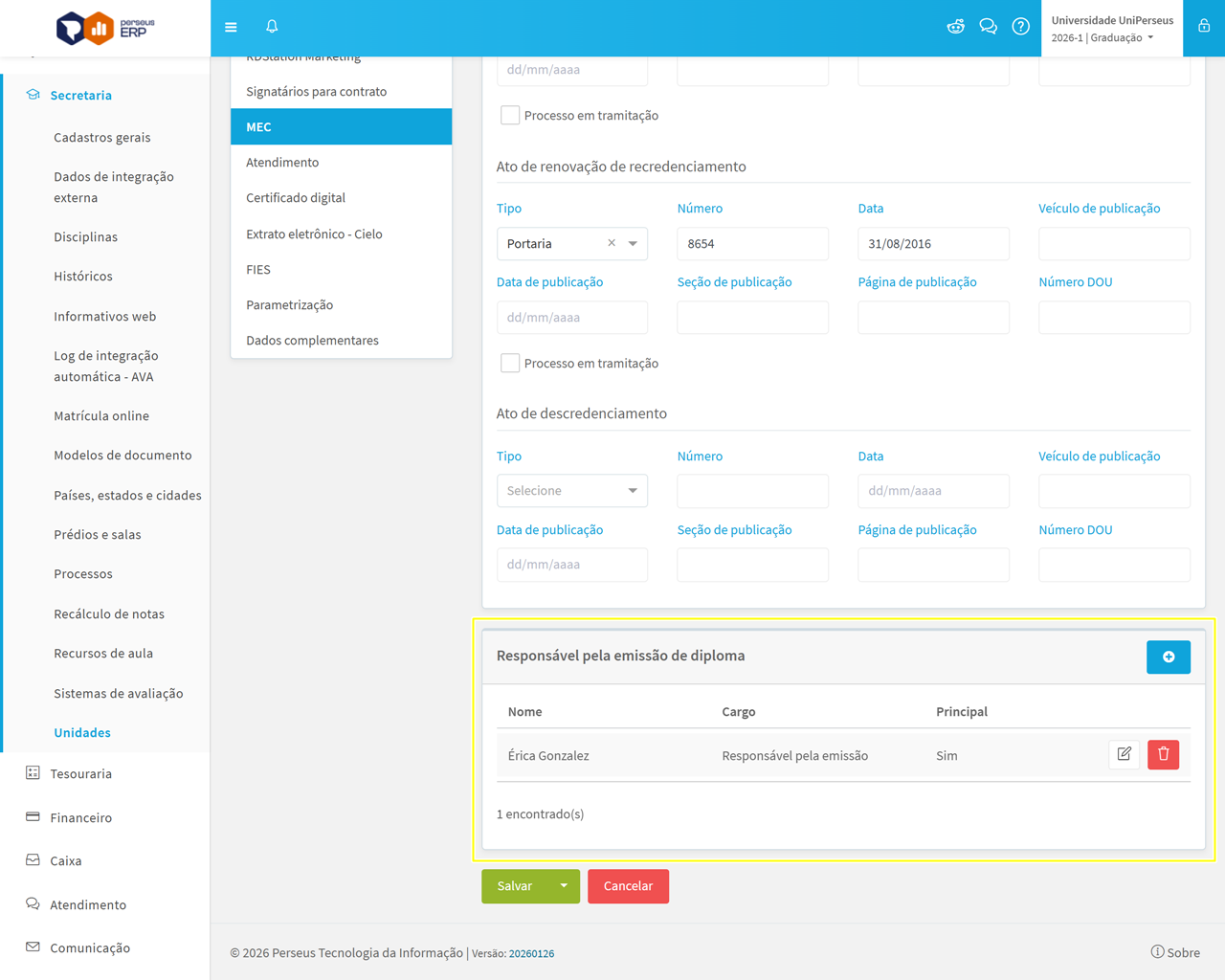Screen dimensions: 1225x980
Task: Click the Número field containing 8654
Action: pos(752,244)
